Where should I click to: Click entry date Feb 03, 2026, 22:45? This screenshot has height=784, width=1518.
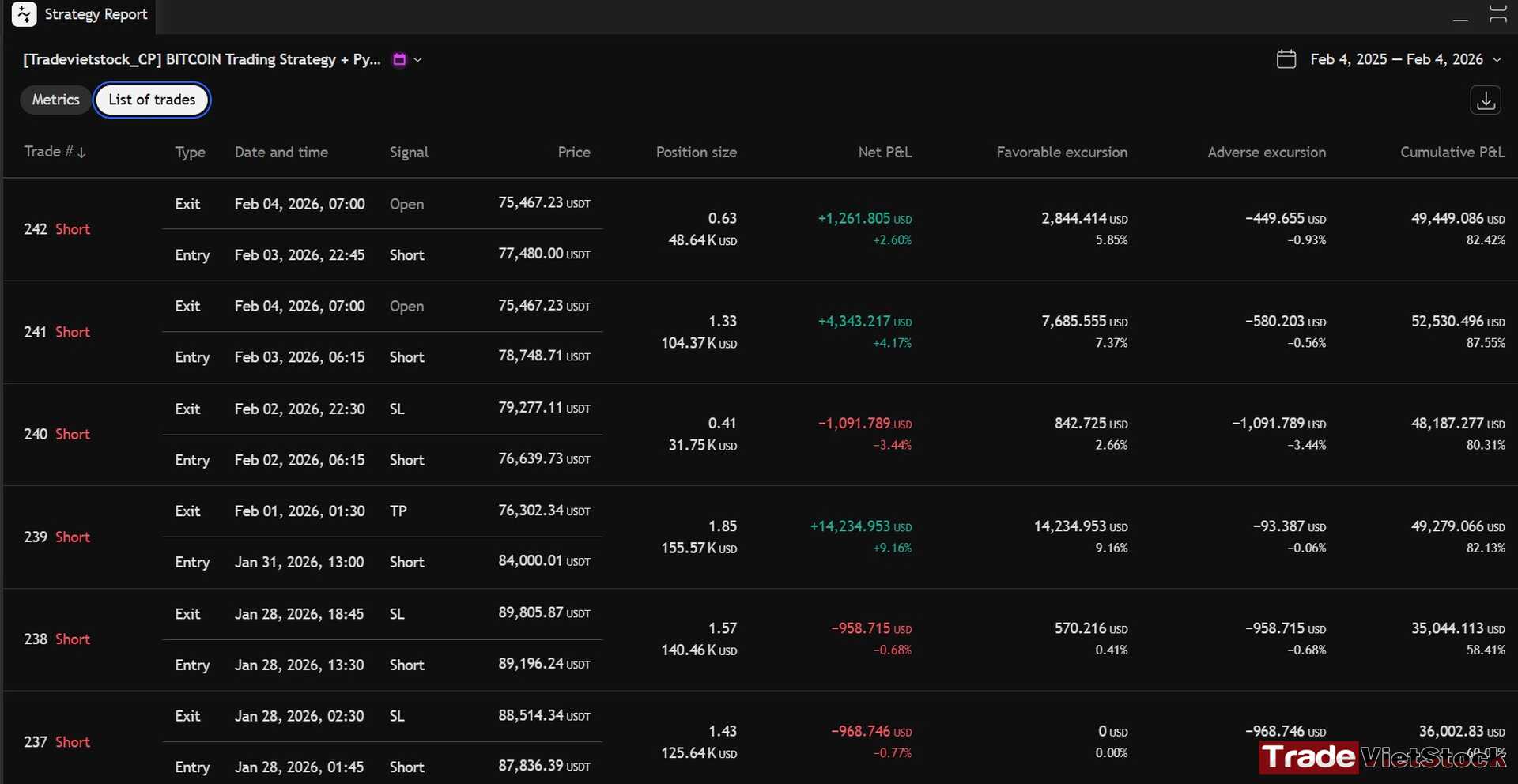click(300, 255)
